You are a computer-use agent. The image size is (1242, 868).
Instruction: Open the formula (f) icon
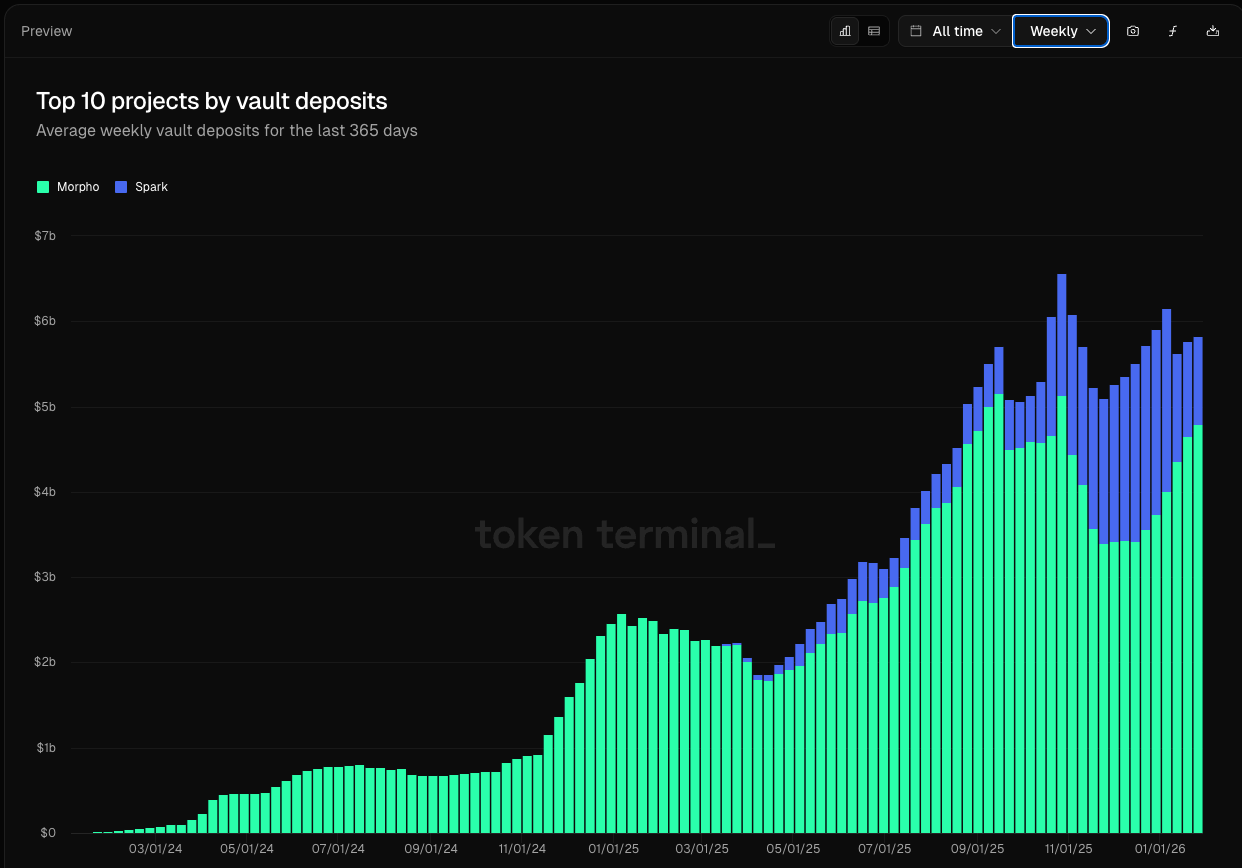pos(1172,31)
